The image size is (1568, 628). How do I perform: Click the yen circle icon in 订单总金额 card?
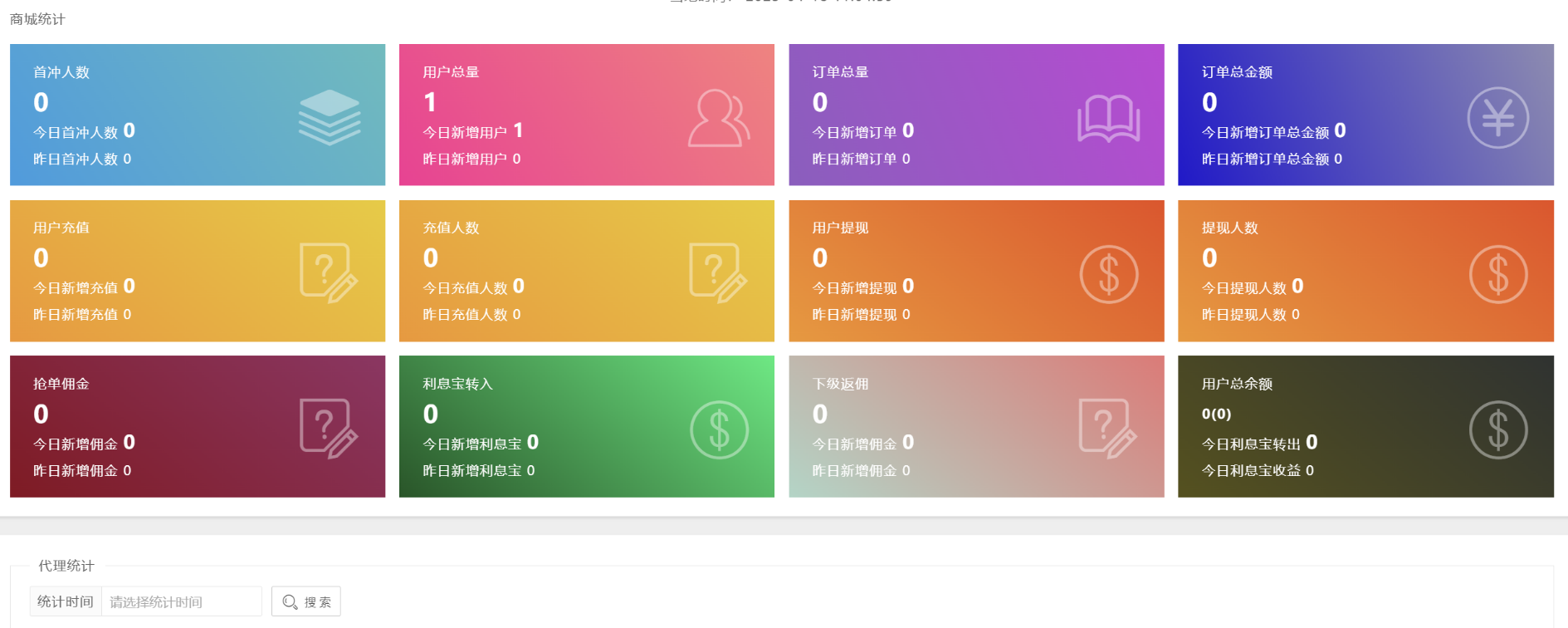coord(1497,118)
